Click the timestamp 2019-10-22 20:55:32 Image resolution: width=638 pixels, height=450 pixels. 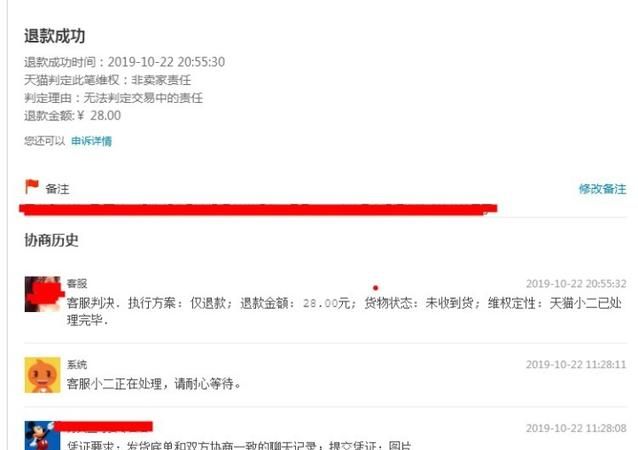[576, 284]
